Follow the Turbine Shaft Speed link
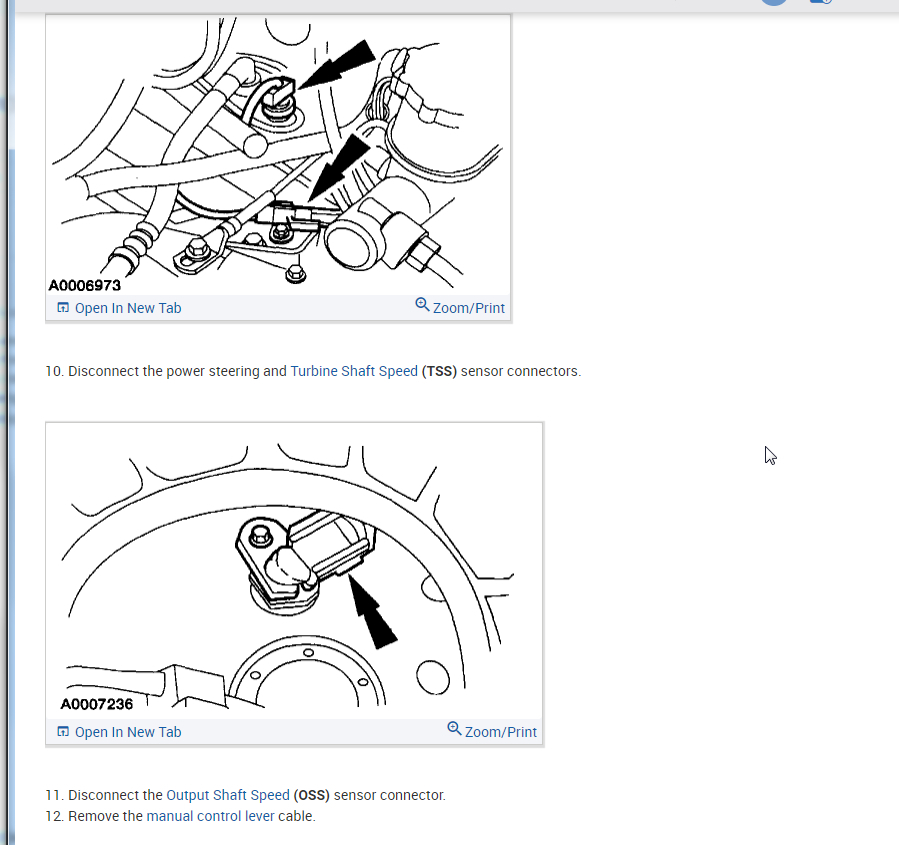Viewport: 899px width, 845px height. (354, 371)
